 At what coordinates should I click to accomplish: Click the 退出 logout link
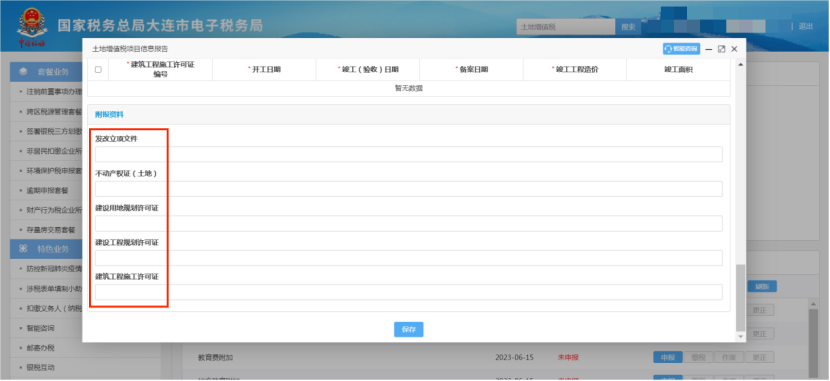(x=805, y=26)
